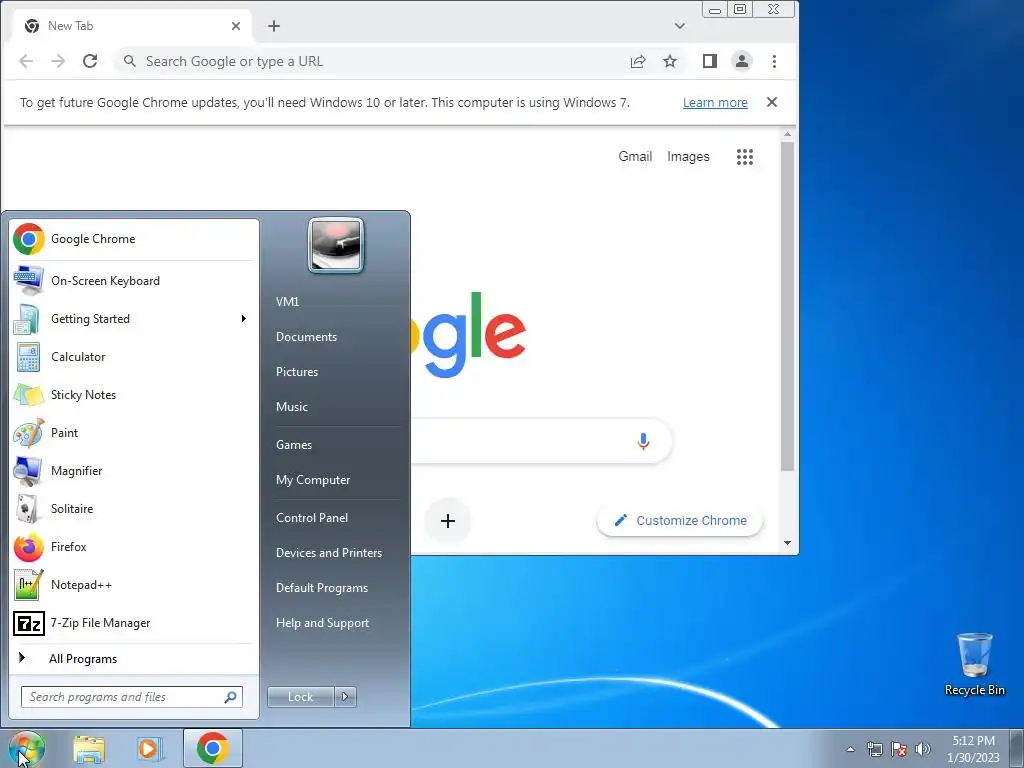
Task: Click the New Tab tab
Action: point(131,26)
